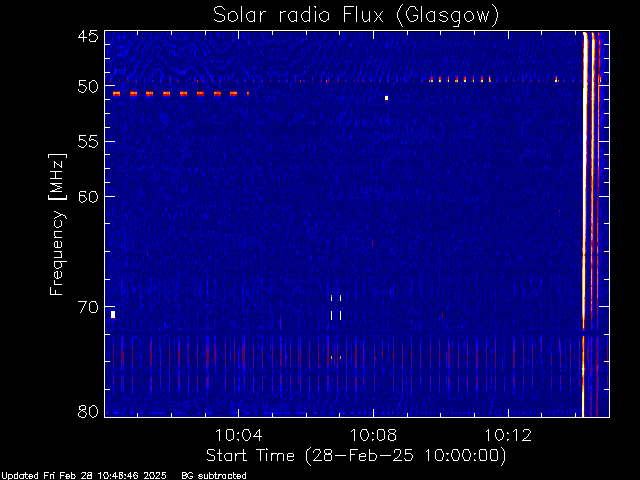Screen dimensions: 640x480
Task: Click the 70 frequency tick label
Action: point(88,307)
